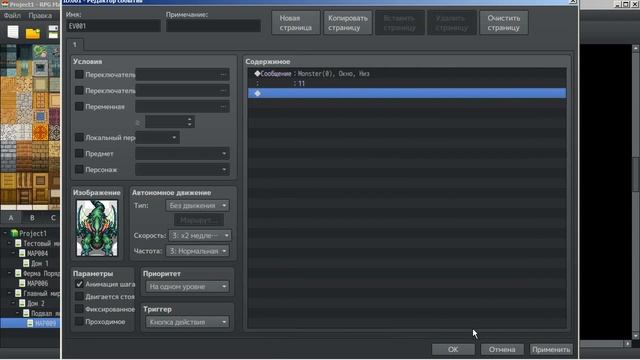This screenshot has height=360, width=640.
Task: Open first Переключатель switch selector field
Action: pos(182,75)
